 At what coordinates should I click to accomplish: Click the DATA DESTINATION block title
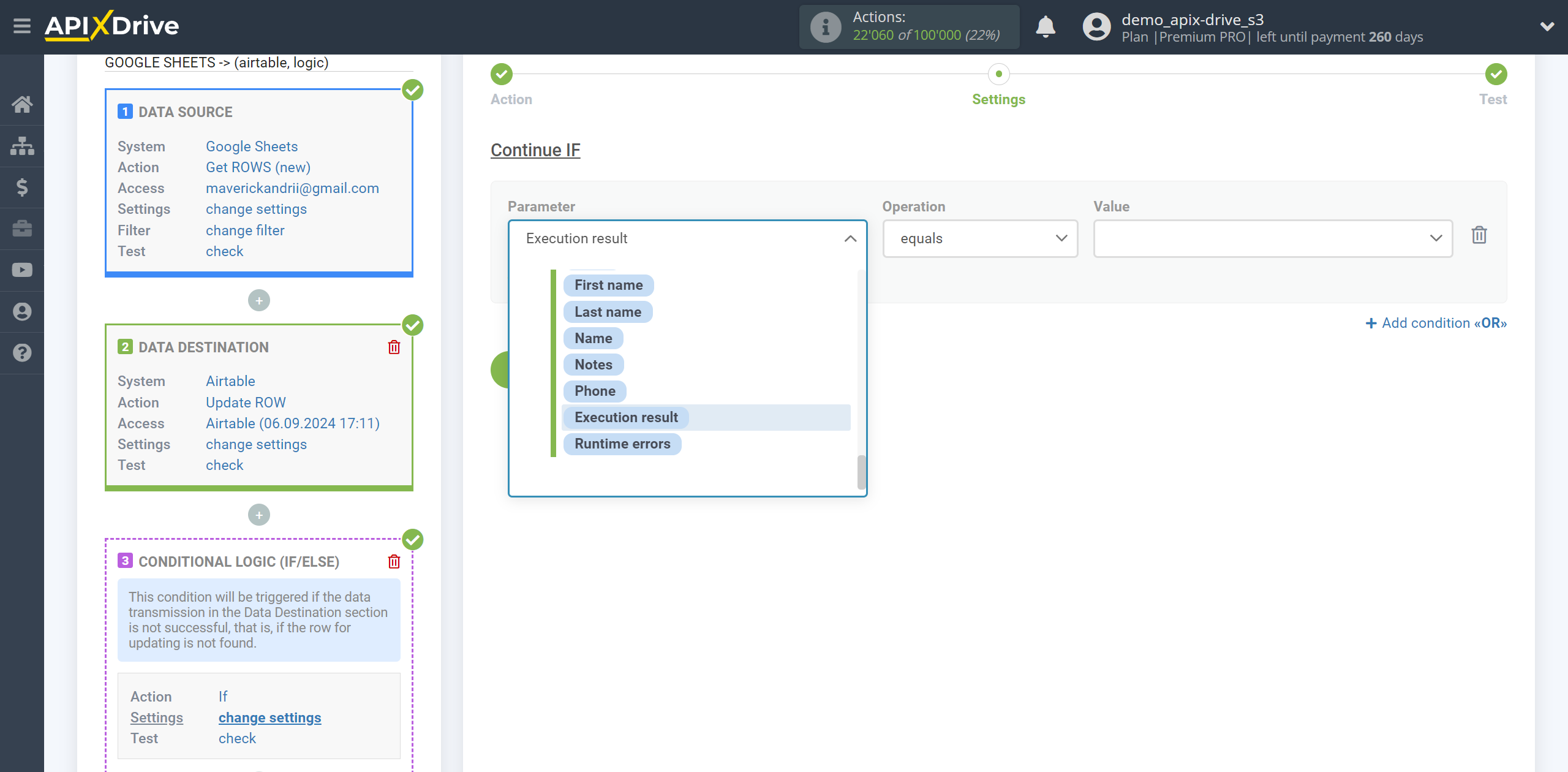pos(203,347)
